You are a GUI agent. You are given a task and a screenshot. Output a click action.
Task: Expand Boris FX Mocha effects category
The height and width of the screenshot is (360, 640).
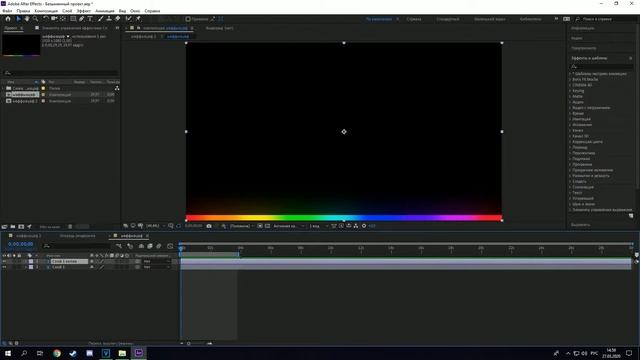click(x=571, y=79)
